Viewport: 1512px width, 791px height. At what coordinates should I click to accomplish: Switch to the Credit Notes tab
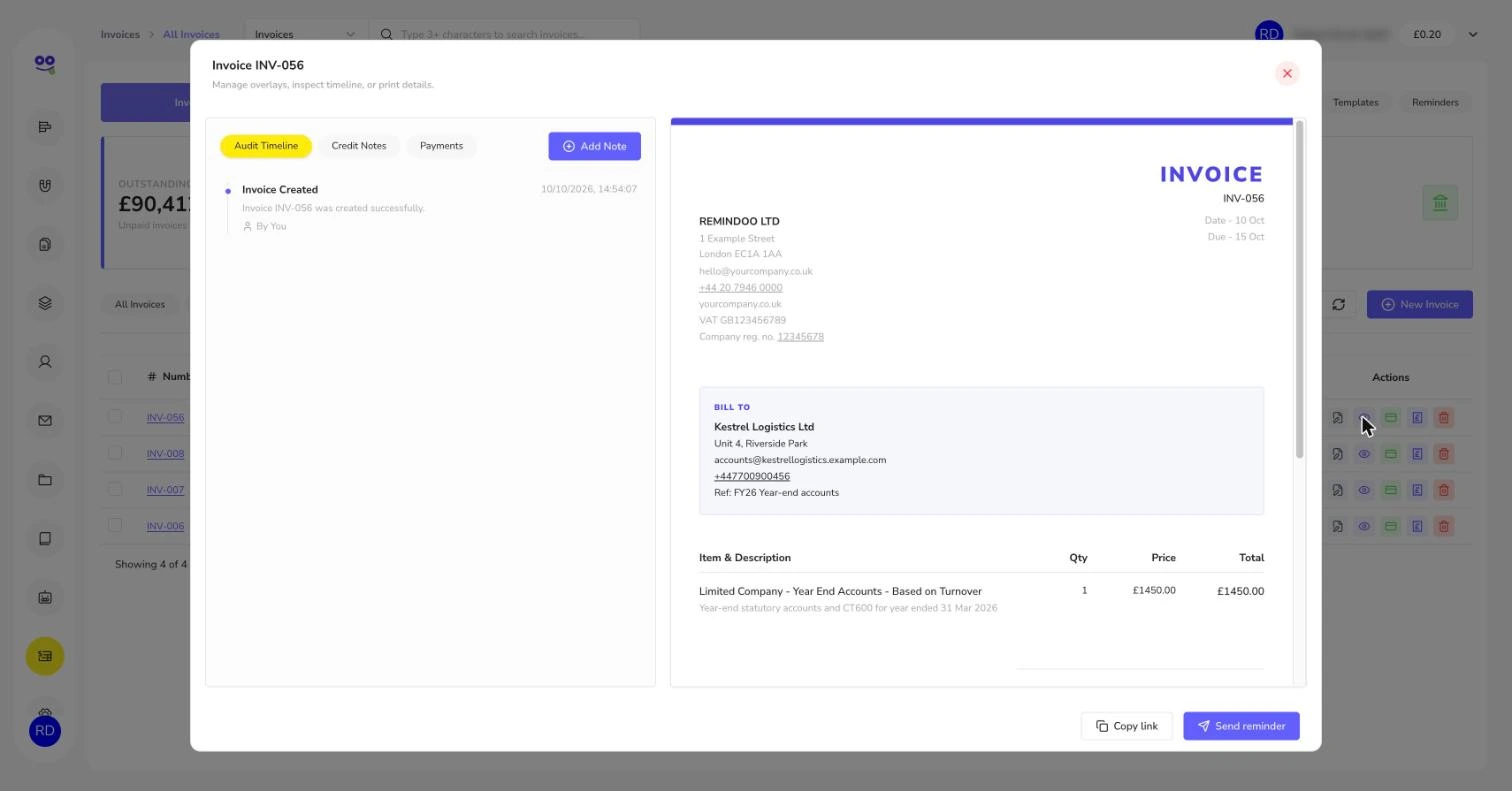[359, 146]
